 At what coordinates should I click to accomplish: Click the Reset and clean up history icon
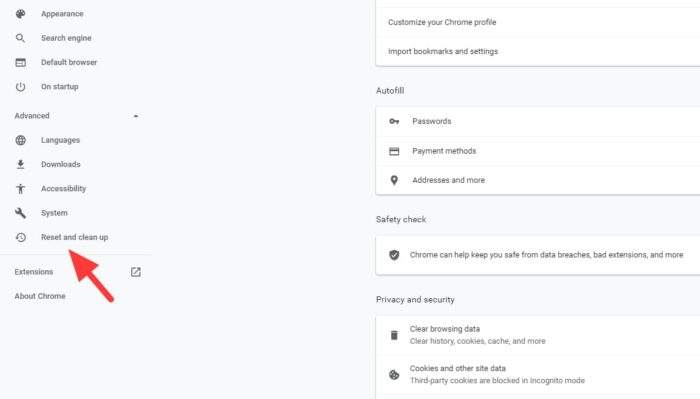[21, 237]
